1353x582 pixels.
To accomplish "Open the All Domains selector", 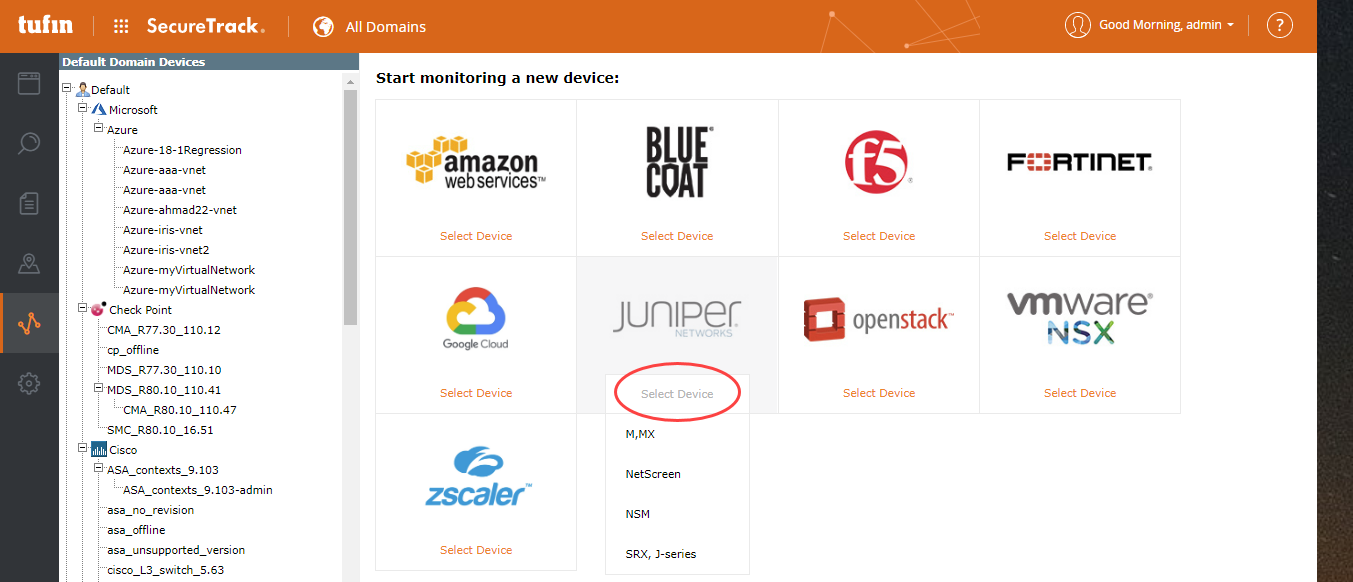I will click(x=385, y=27).
